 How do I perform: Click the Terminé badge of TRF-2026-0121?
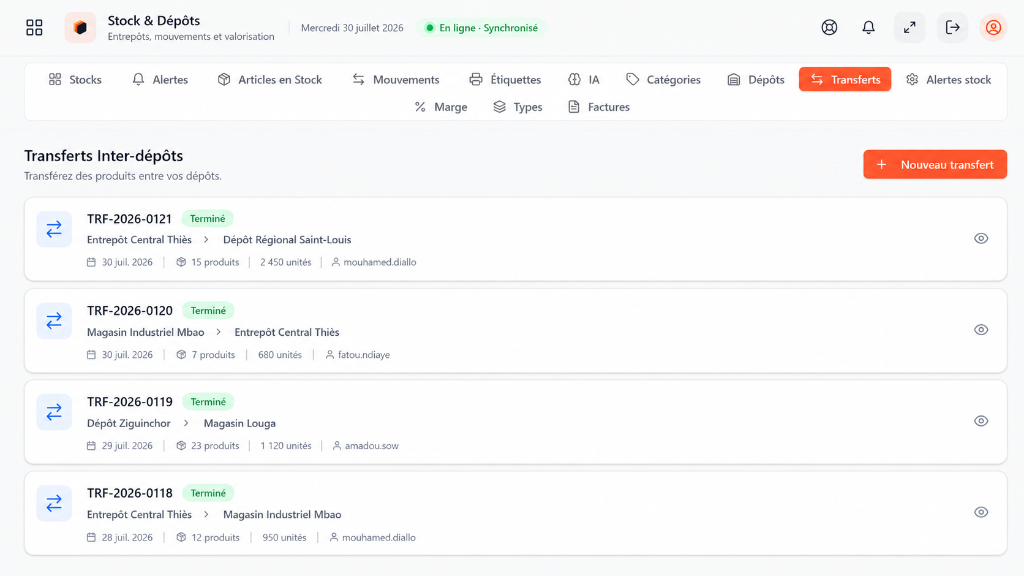click(208, 219)
